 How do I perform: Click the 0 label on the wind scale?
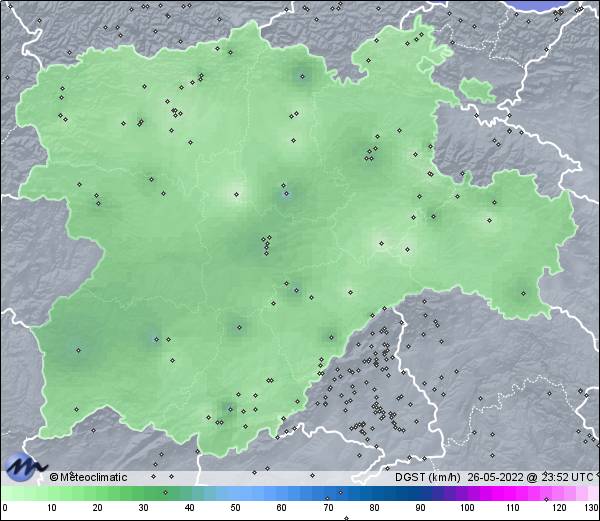pos(5,508)
